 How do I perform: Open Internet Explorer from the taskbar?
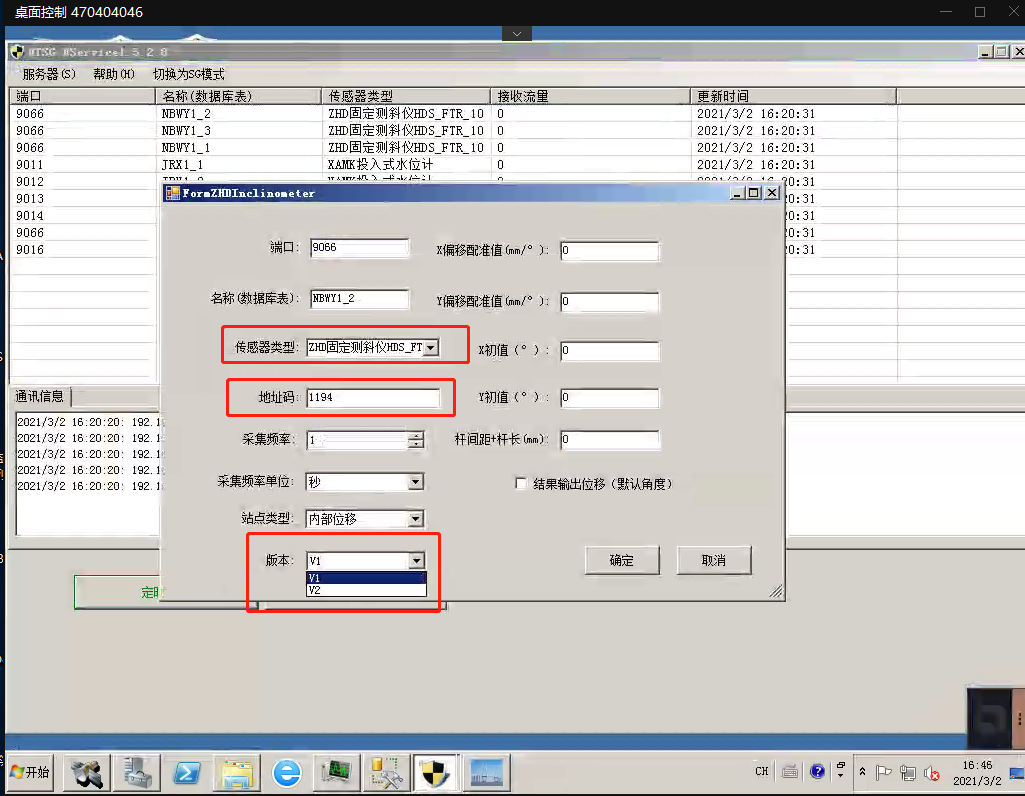point(287,772)
